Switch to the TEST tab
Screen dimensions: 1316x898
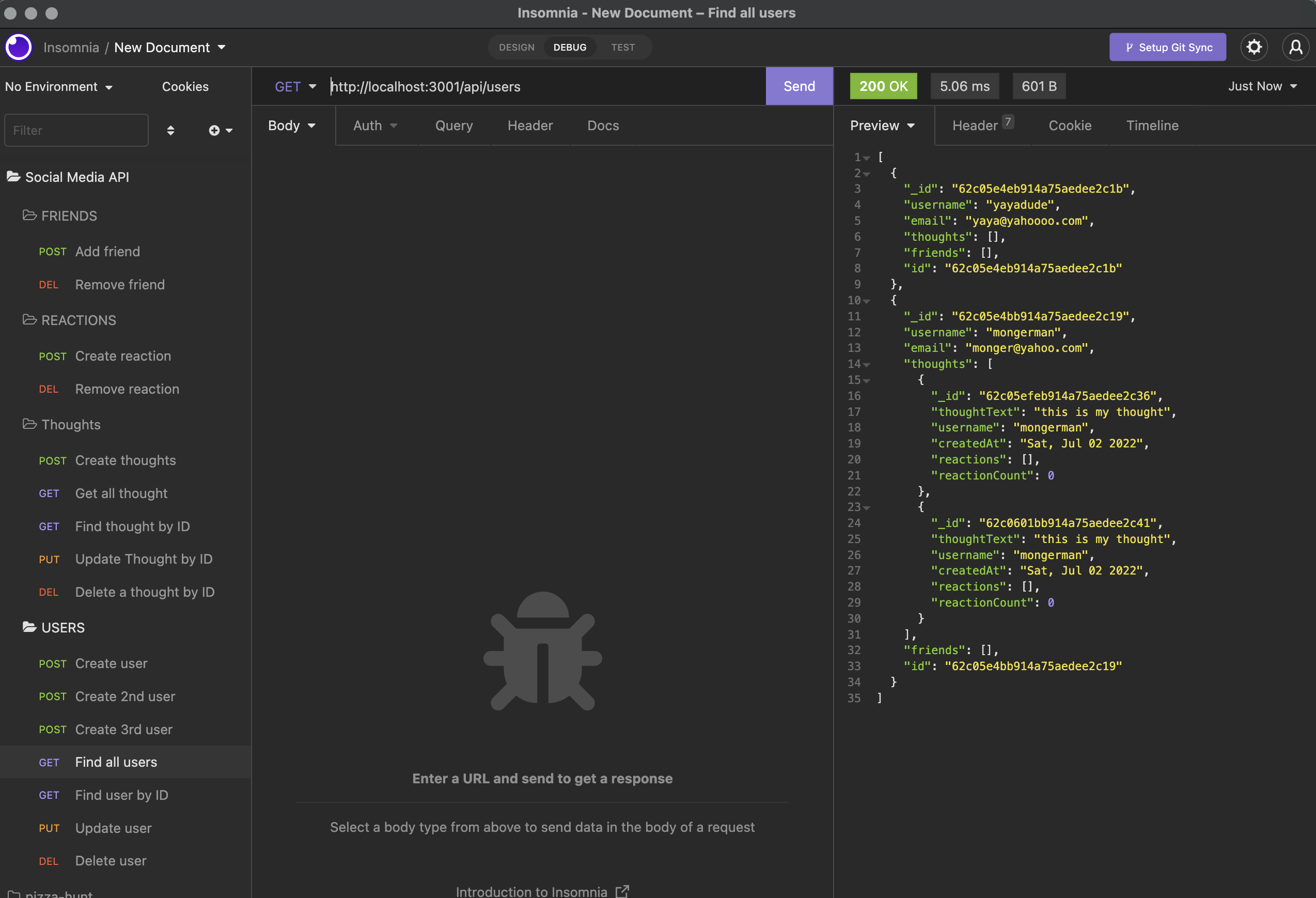pyautogui.click(x=622, y=47)
